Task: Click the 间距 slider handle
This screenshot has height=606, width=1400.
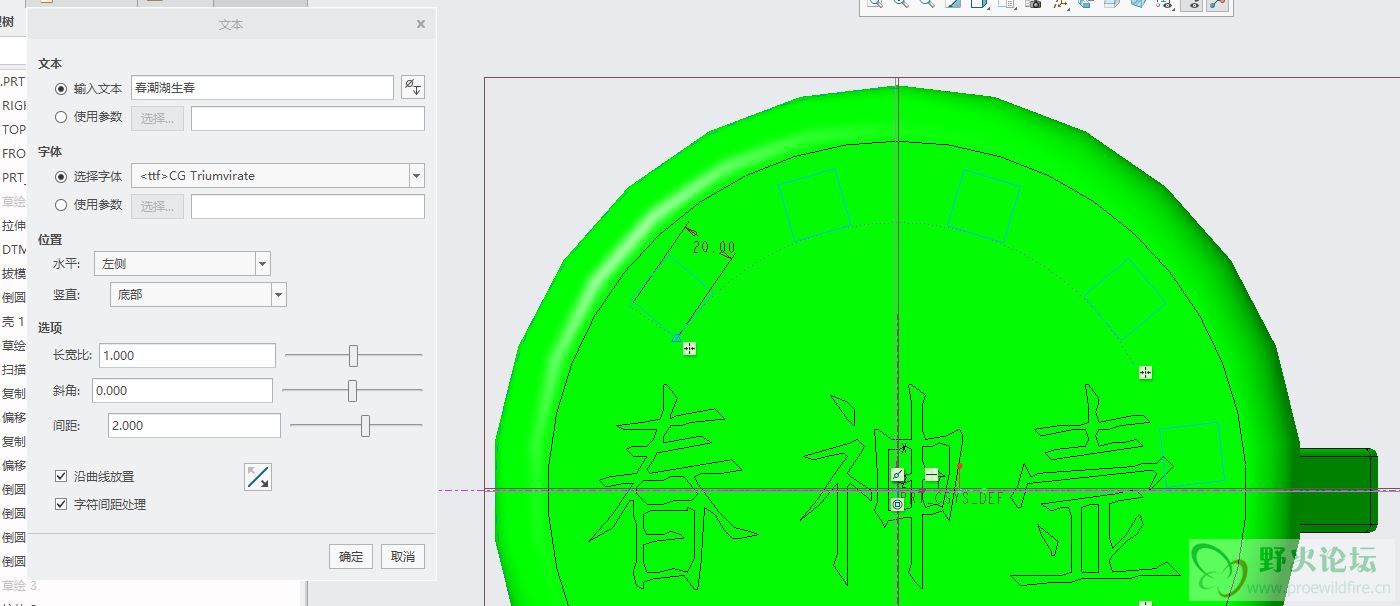Action: click(x=365, y=426)
